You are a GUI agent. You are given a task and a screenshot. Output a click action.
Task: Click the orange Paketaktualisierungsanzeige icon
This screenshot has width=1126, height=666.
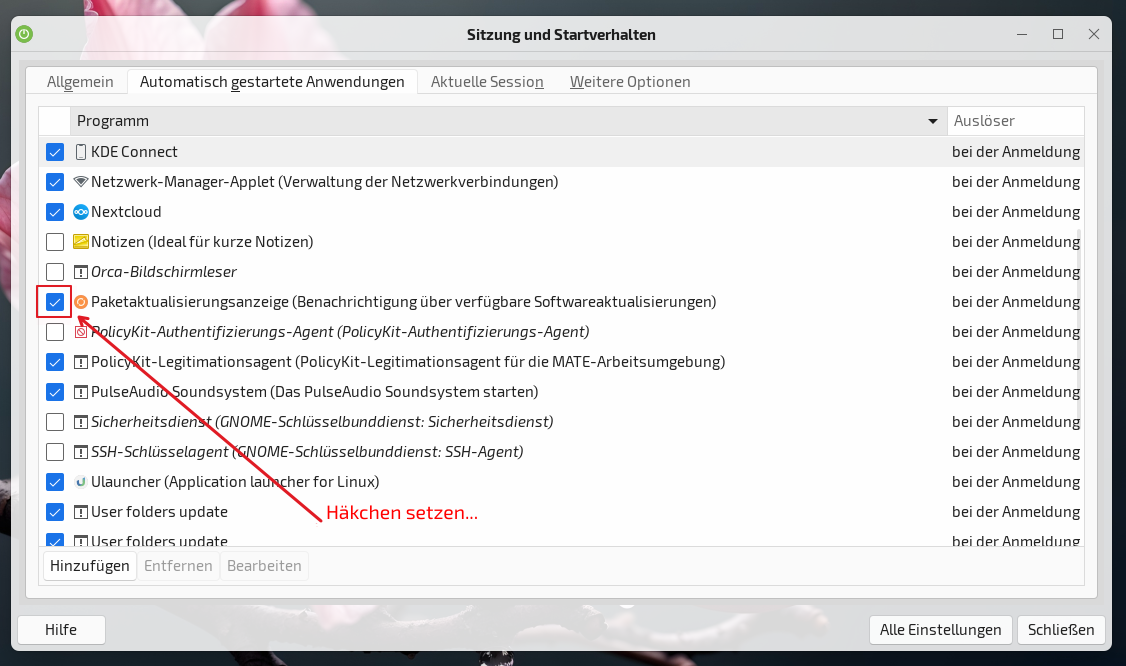[81, 302]
